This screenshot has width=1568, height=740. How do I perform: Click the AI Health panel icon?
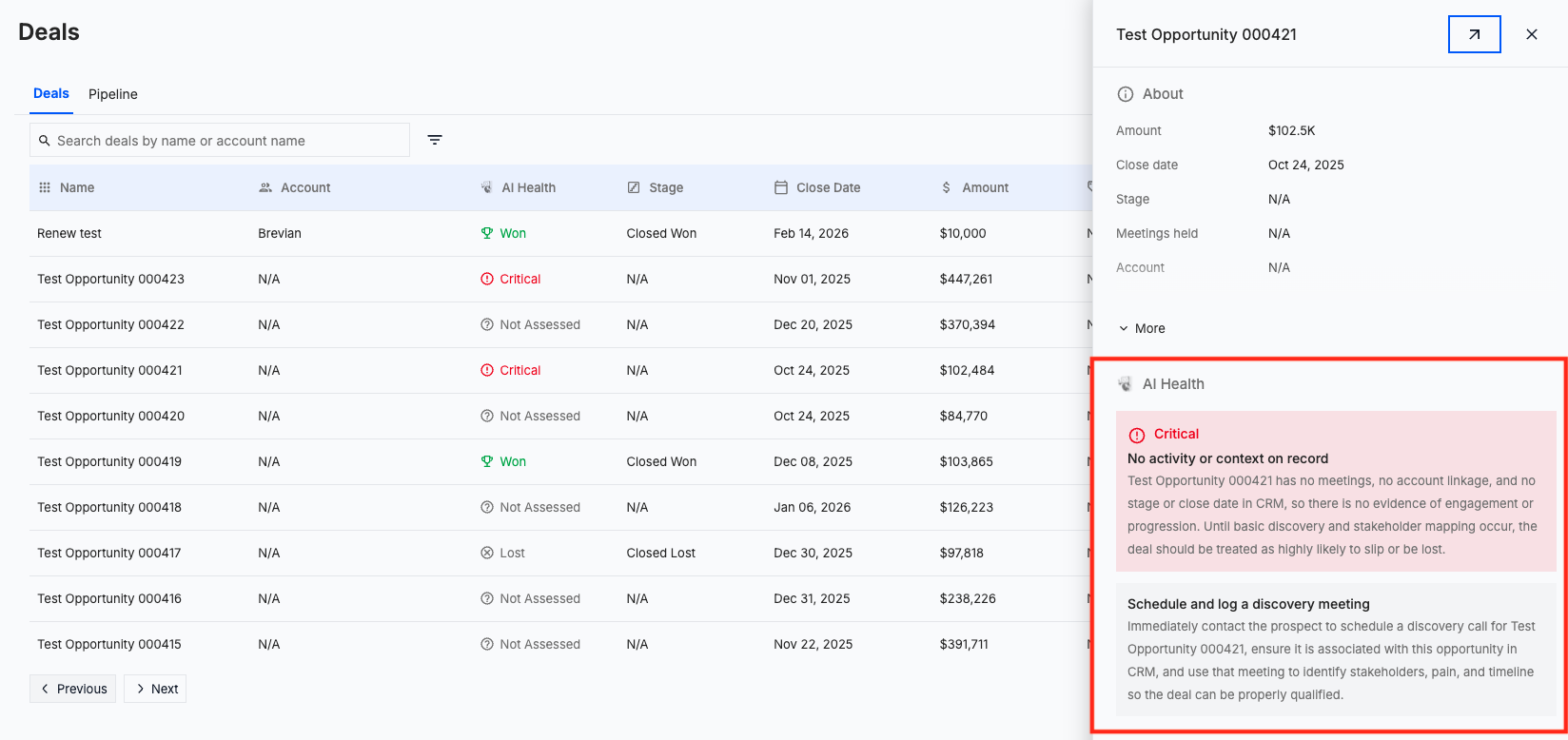click(x=1126, y=384)
